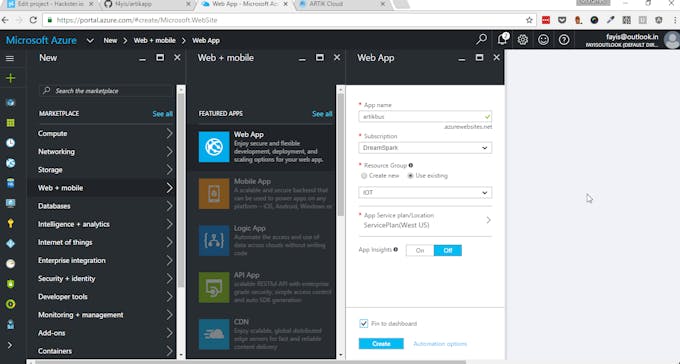The height and width of the screenshot is (364, 680).
Task: Click See all next to Marketplace
Action: tap(163, 114)
